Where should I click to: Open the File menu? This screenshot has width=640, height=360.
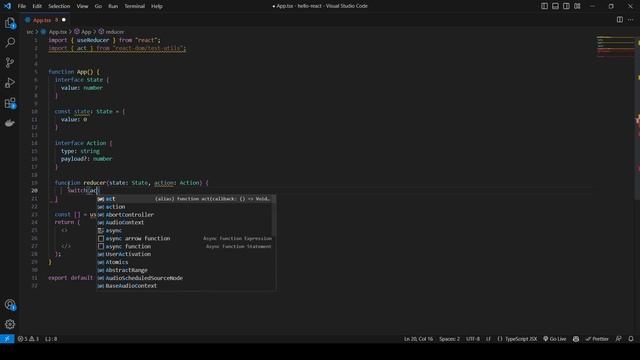(22, 6)
